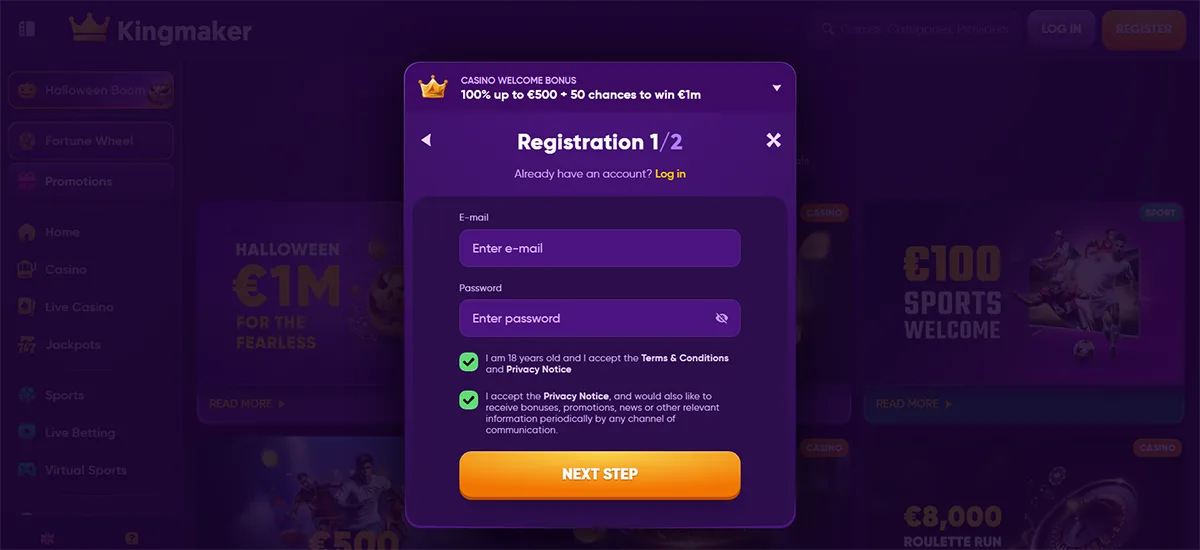Expand the Casino Welcome Bonus dropdown arrow
Screen dimensions: 1200x550
[x=777, y=88]
